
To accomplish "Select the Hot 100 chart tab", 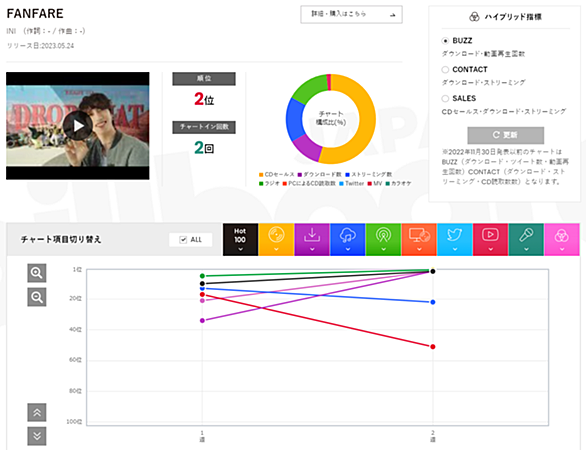I will pos(240,240).
